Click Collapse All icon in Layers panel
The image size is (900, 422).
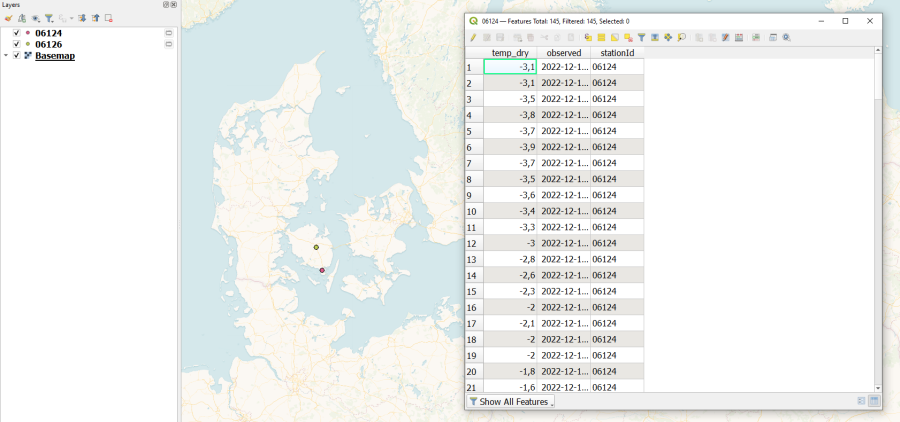pos(96,18)
